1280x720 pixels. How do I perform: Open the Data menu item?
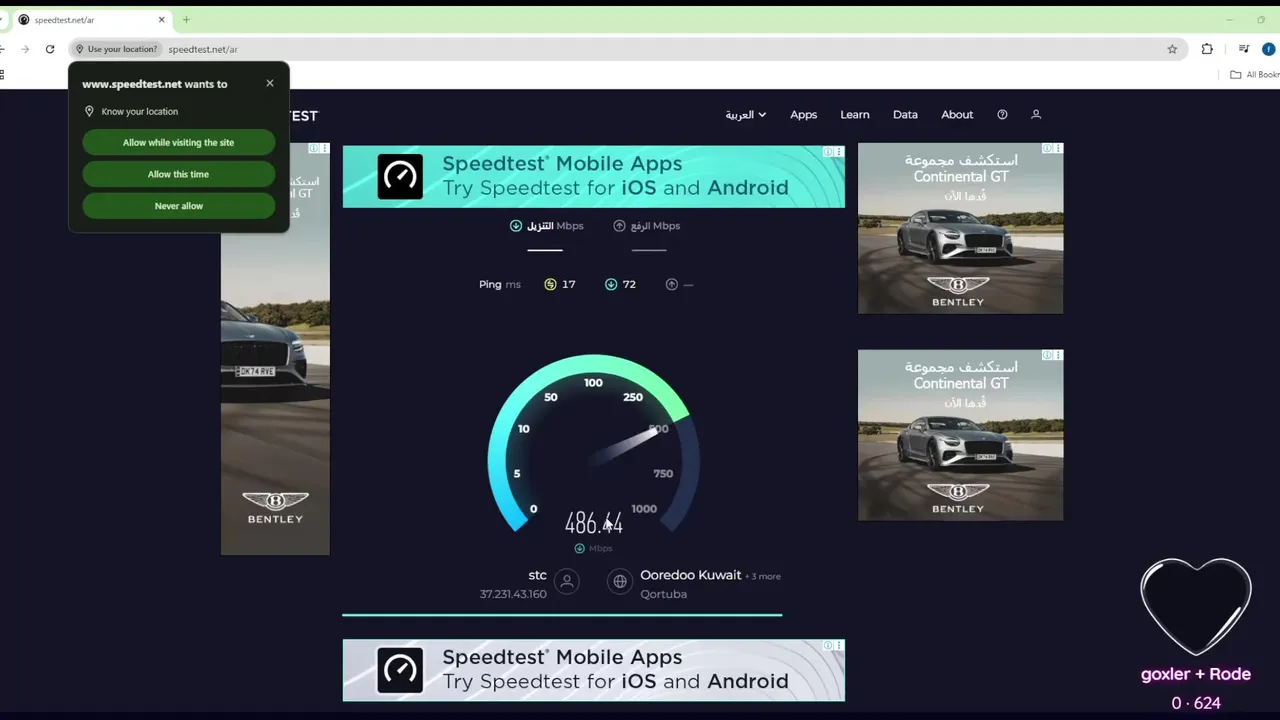(905, 115)
